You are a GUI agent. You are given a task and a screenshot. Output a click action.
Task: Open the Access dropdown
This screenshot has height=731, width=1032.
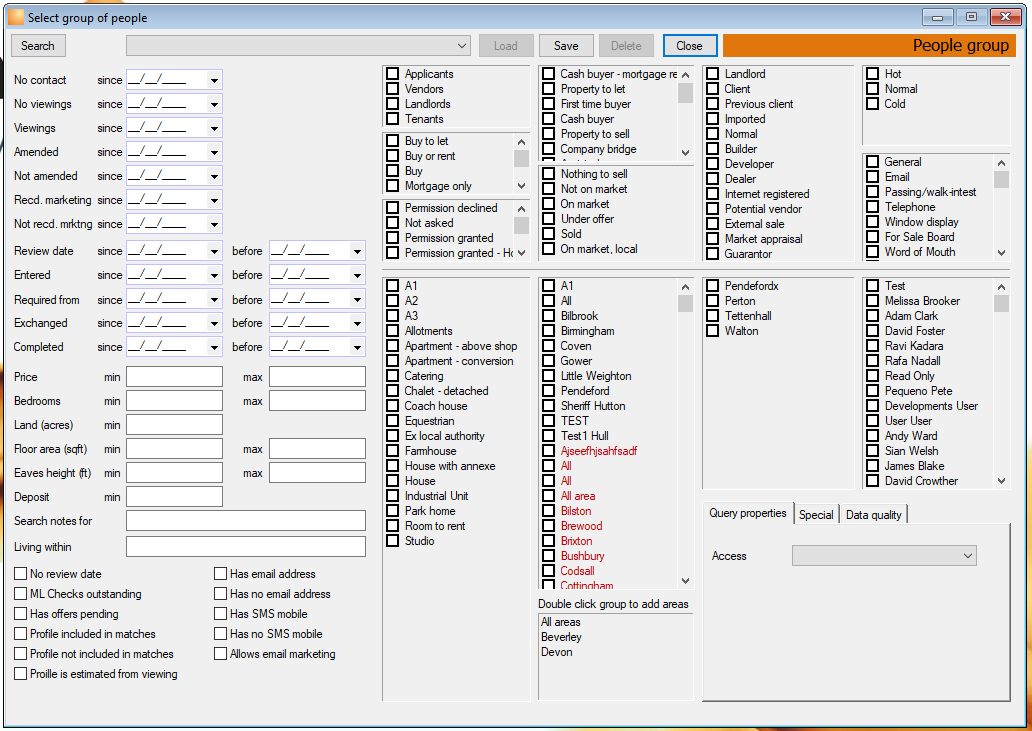click(x=884, y=556)
